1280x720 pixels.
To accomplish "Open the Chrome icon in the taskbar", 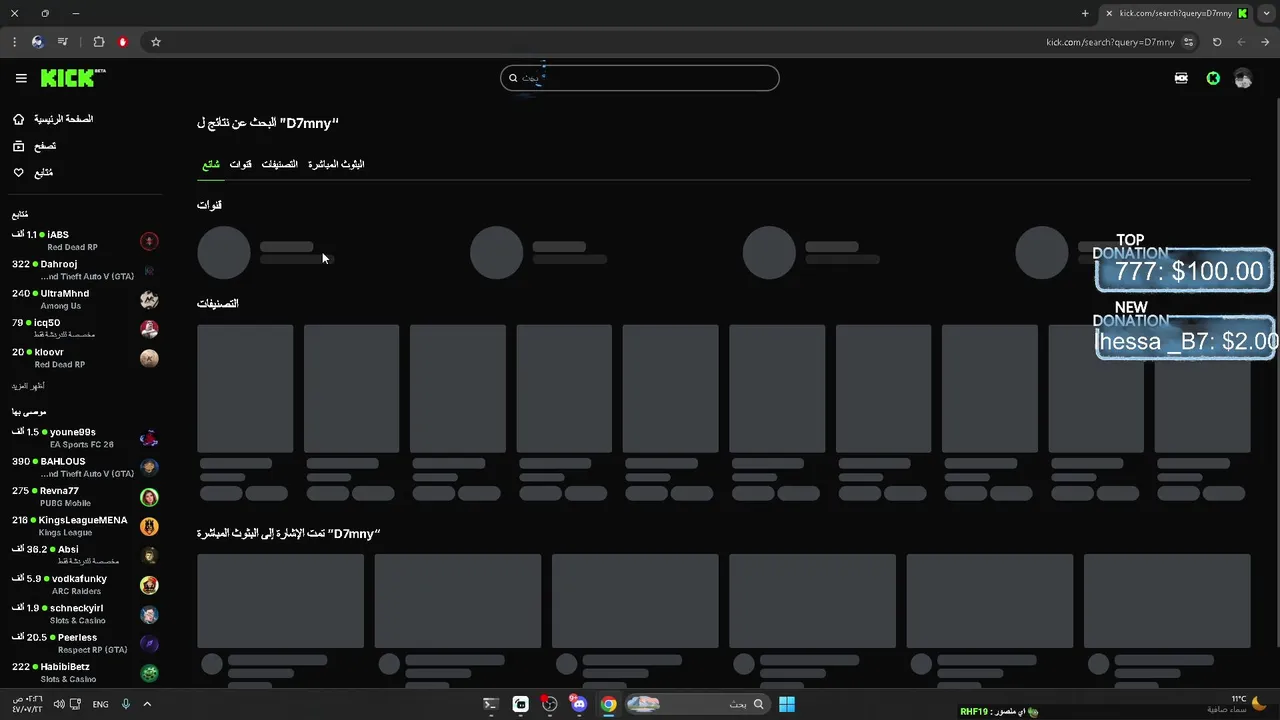I will tap(608, 704).
